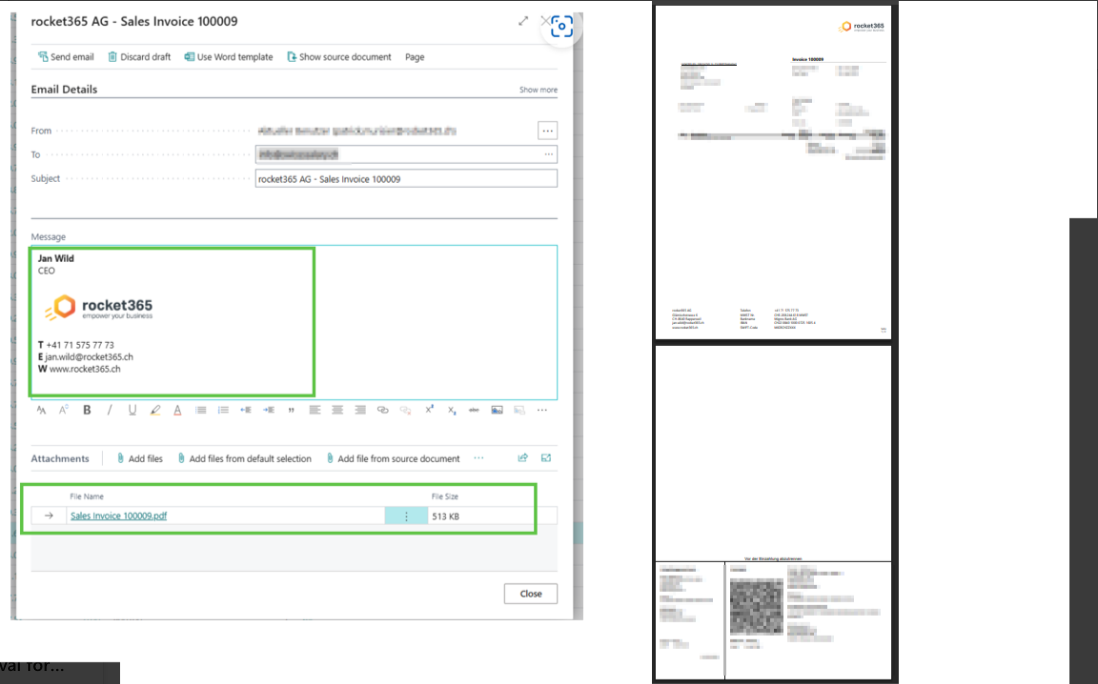This screenshot has height=684, width=1098.
Task: Increase indent in message
Action: [x=268, y=410]
